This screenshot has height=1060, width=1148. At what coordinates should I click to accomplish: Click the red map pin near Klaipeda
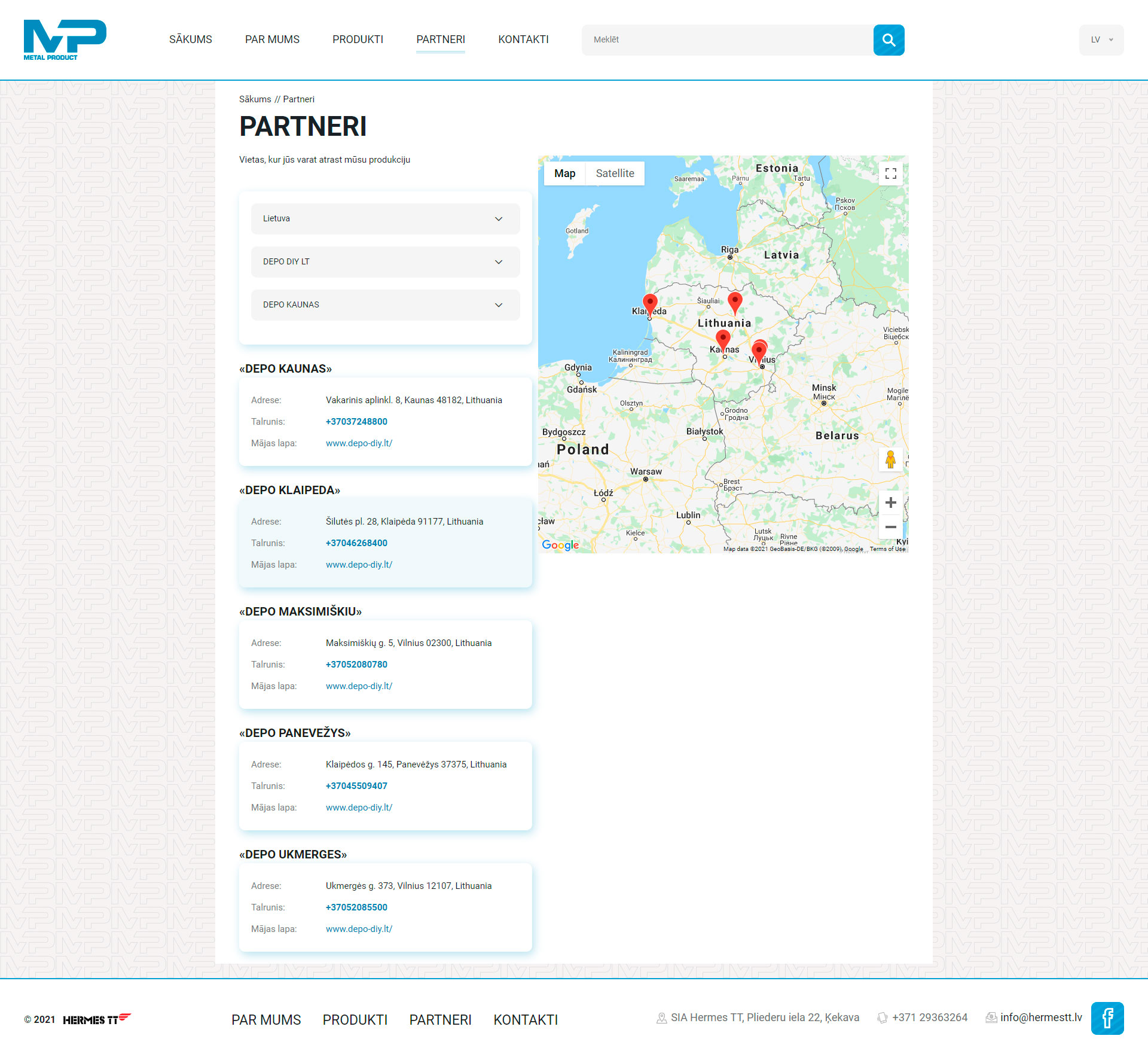[x=650, y=303]
